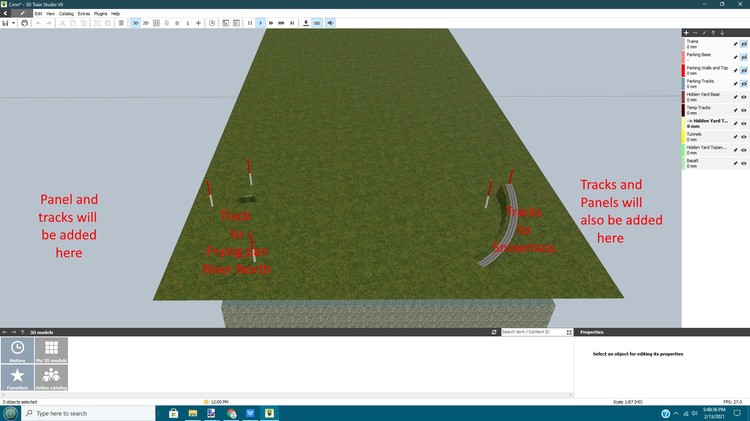Click the toolbar icon left of the speaker
The height and width of the screenshot is (421, 750).
pyautogui.click(x=317, y=23)
